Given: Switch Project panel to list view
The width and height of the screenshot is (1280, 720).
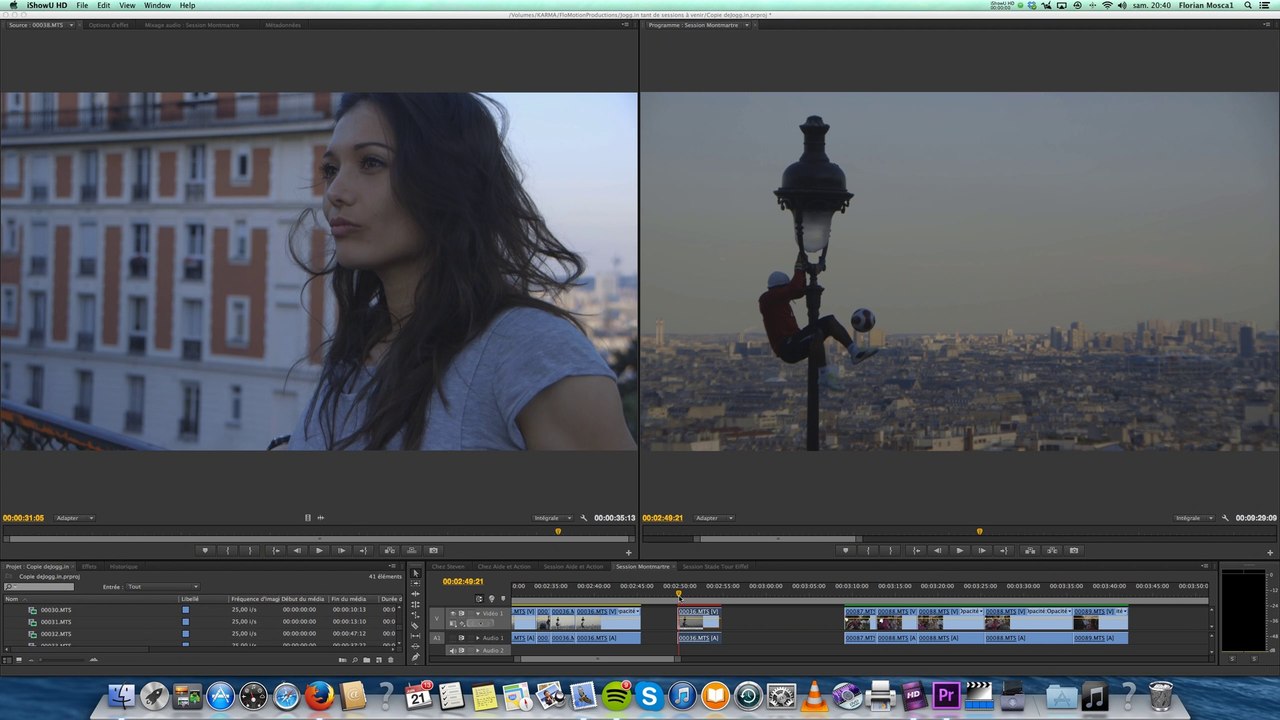Looking at the screenshot, I should click(x=7, y=660).
